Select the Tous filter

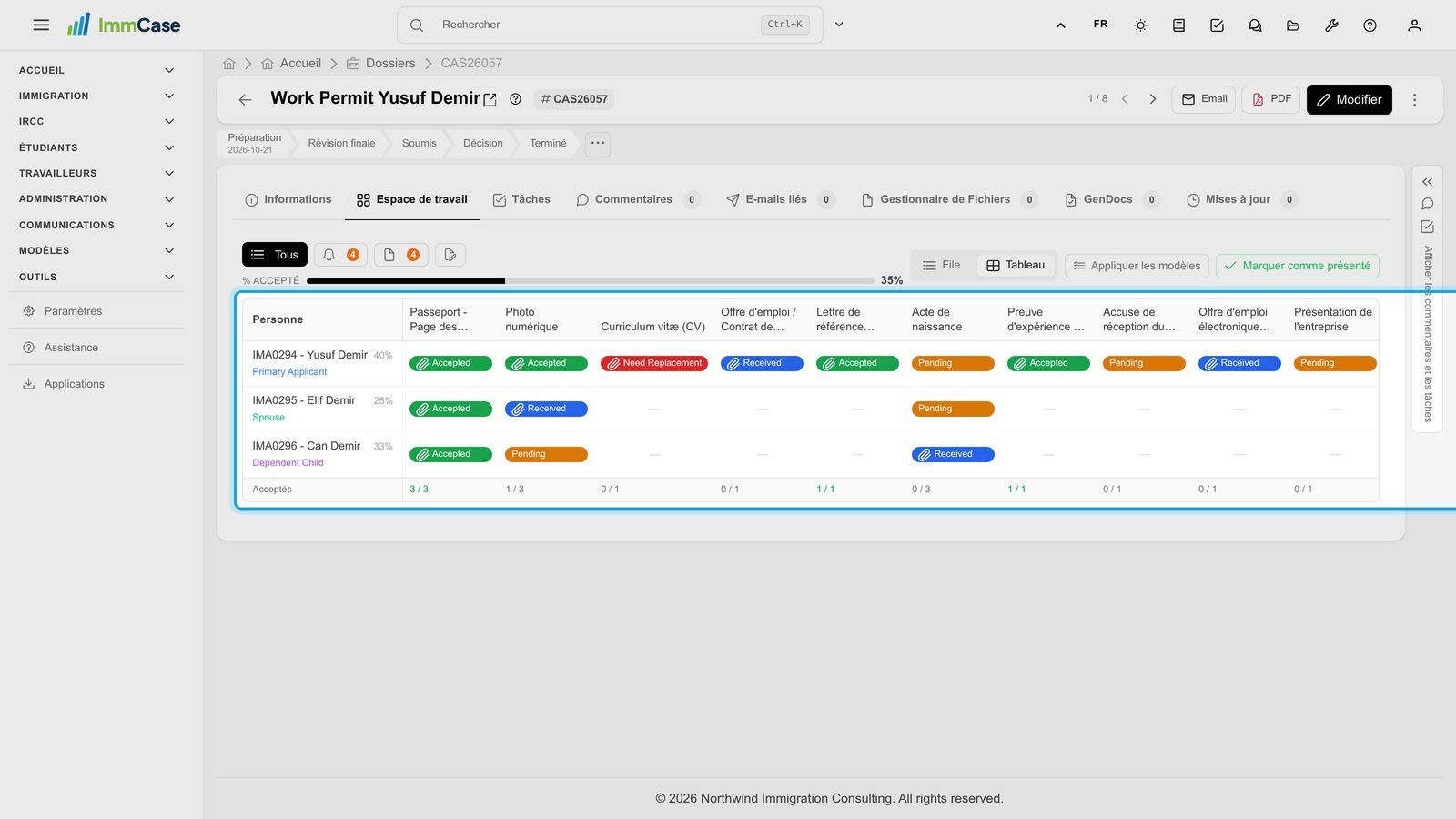tap(275, 255)
